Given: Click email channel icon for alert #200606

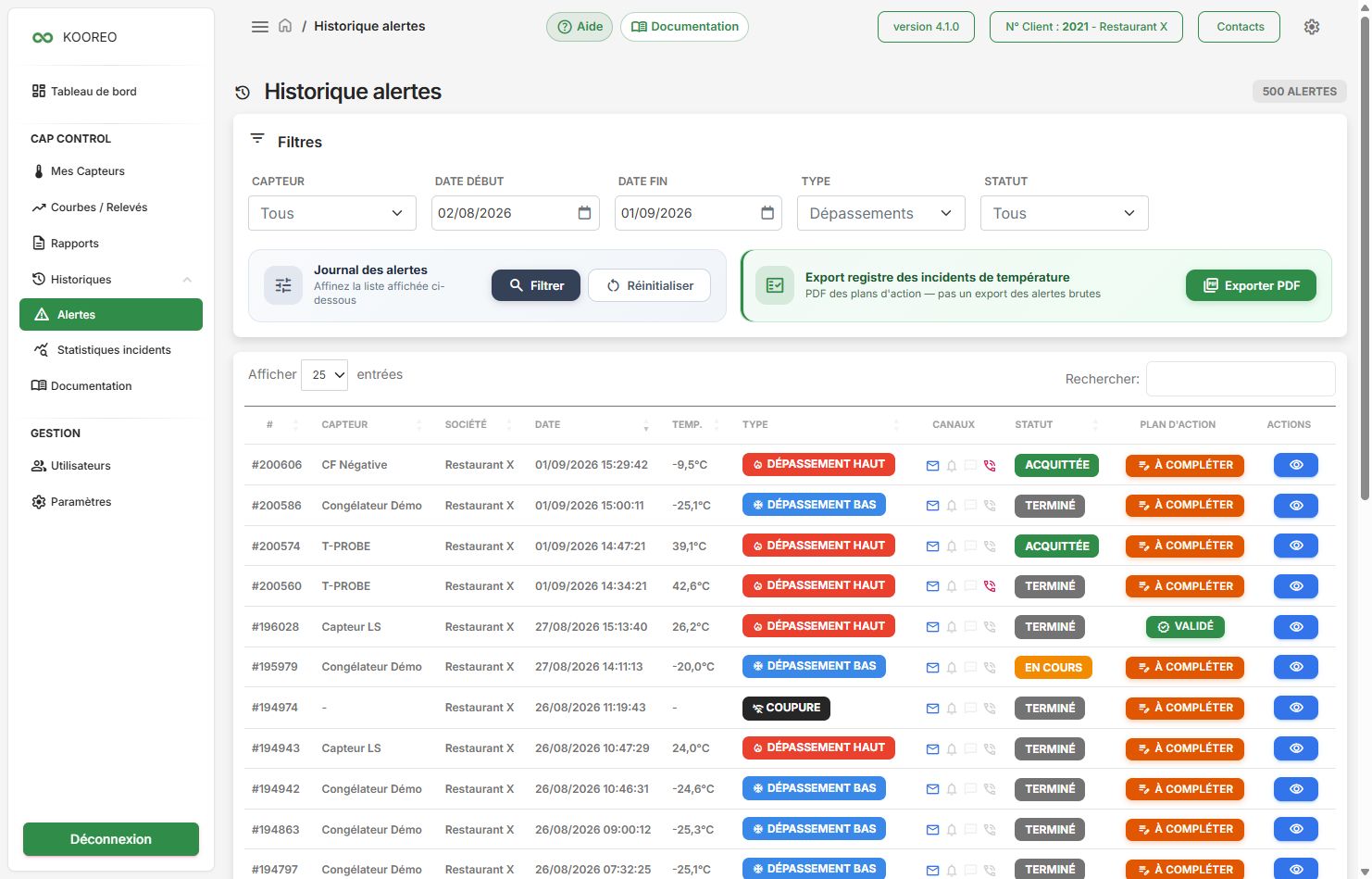Looking at the screenshot, I should pyautogui.click(x=932, y=466).
